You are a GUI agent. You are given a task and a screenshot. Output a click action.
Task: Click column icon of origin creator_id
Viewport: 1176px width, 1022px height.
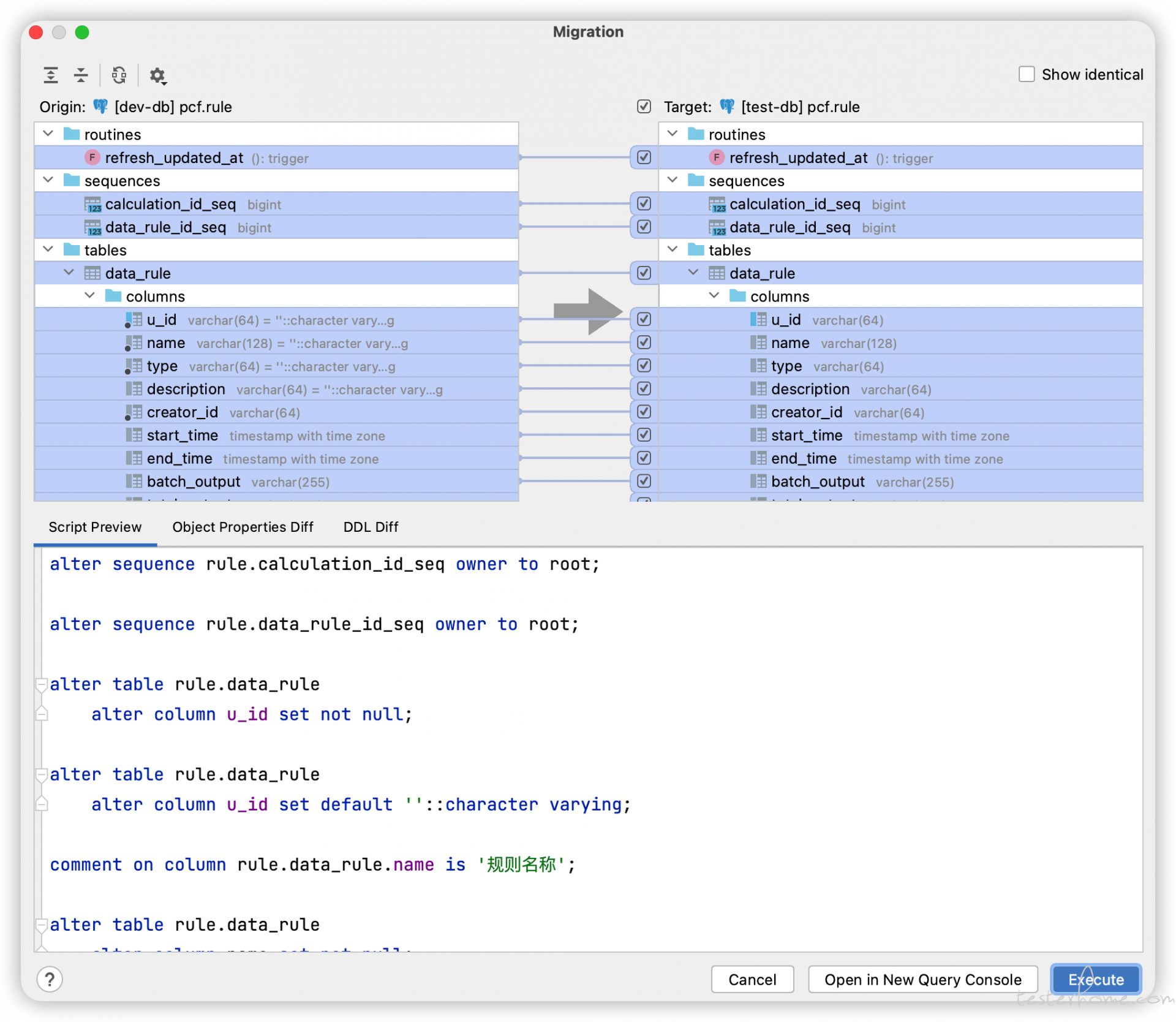point(133,412)
